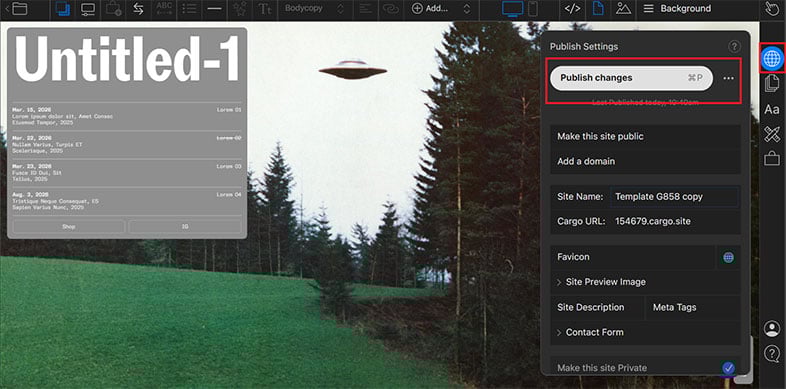Screen dimensions: 786x389
Task: Click the blue page document icon
Action: pyautogui.click(x=598, y=9)
